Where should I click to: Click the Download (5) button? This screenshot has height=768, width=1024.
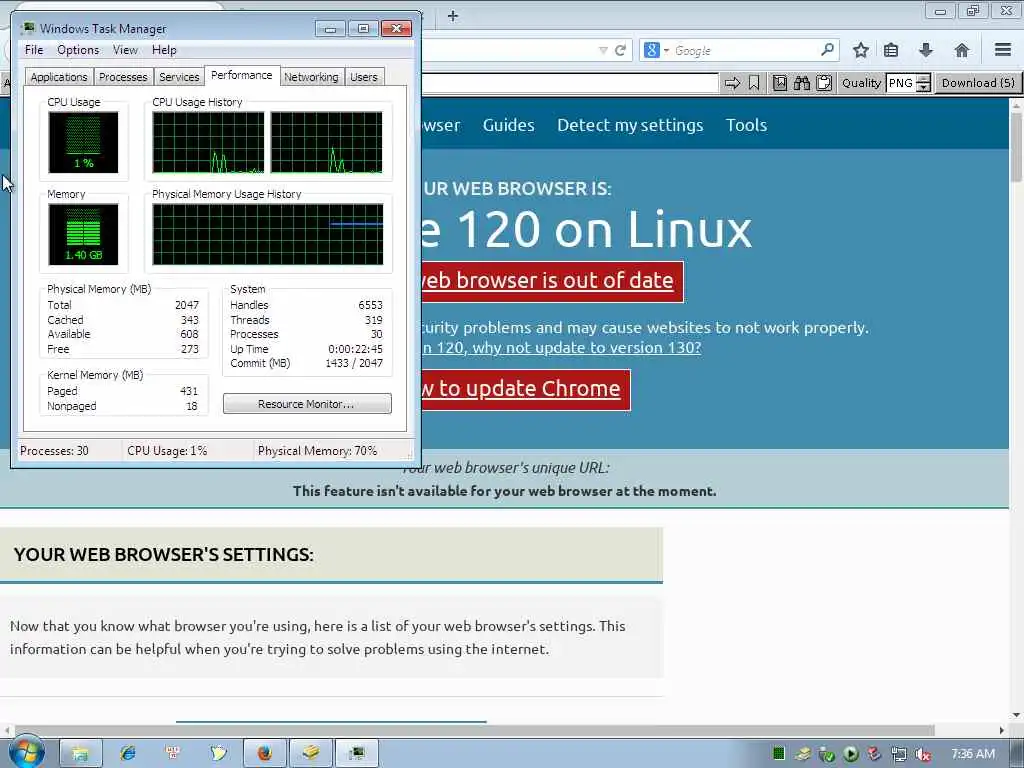(978, 83)
